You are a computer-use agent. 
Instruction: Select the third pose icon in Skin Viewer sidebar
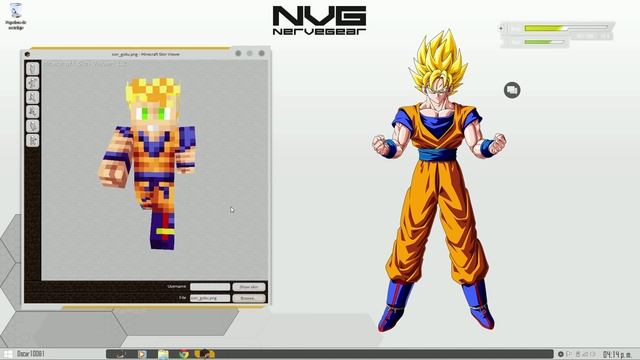tap(33, 98)
